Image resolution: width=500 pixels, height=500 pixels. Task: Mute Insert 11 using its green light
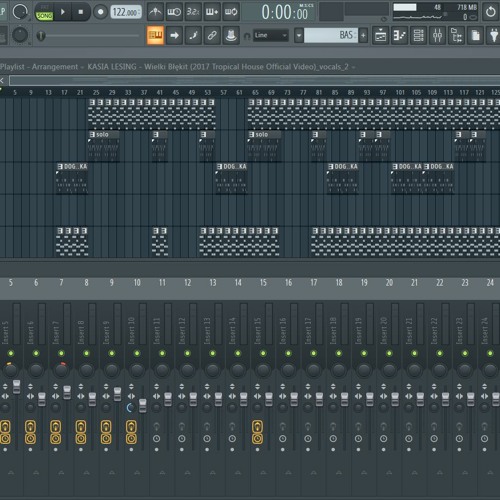point(162,353)
